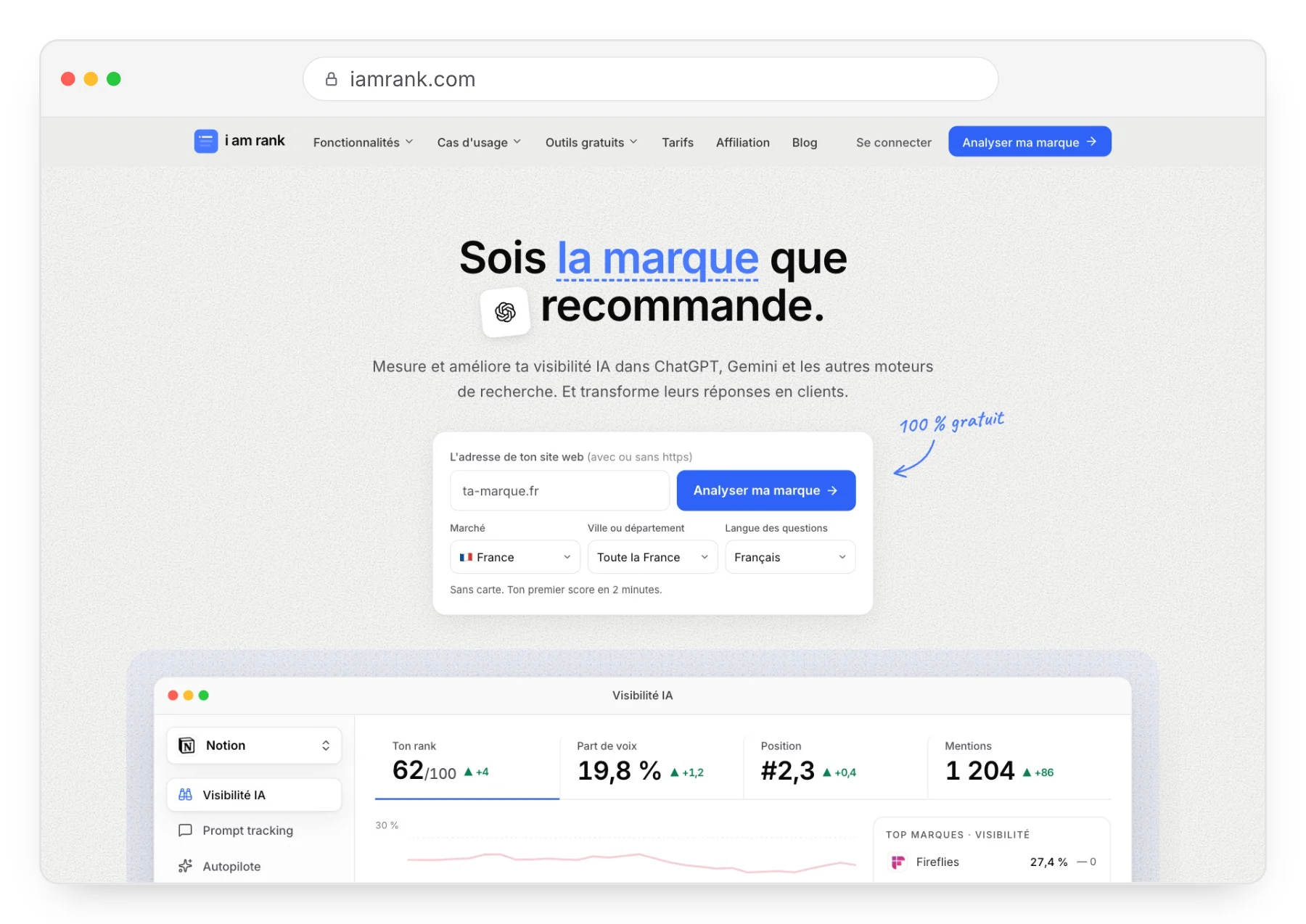Image resolution: width=1306 pixels, height=924 pixels.
Task: Click the ta-marque.fr website input field
Action: [559, 490]
